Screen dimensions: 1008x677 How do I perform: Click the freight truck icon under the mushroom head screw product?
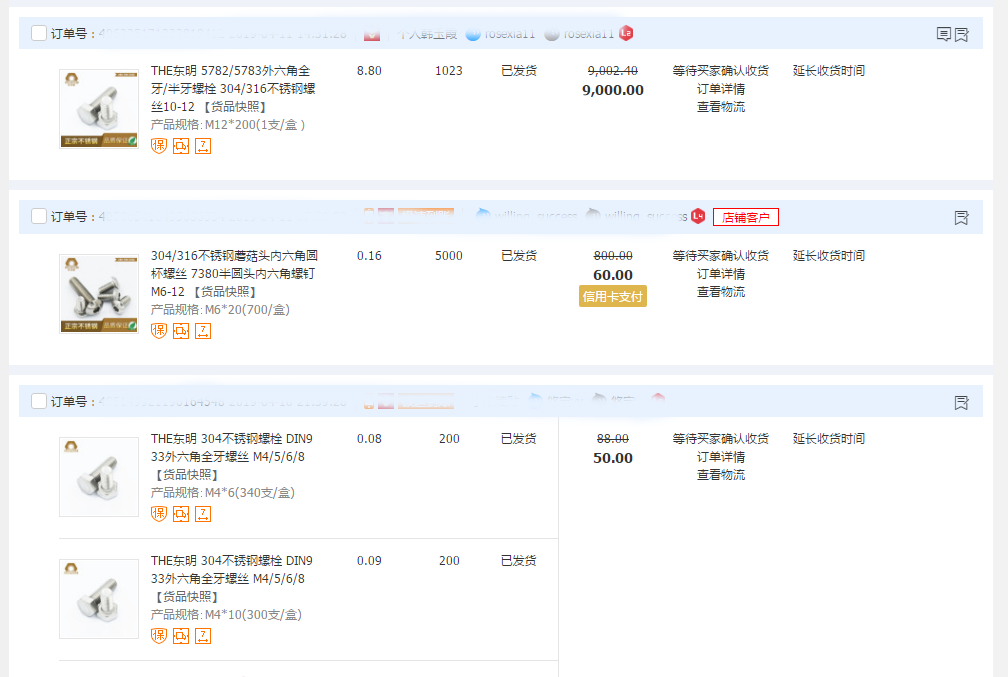pos(181,331)
